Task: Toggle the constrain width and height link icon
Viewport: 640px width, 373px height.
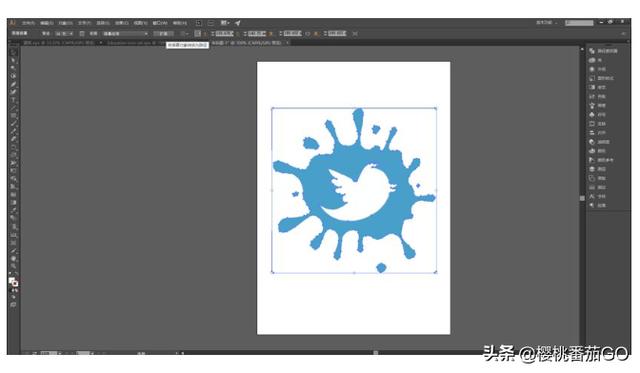Action: (x=308, y=33)
